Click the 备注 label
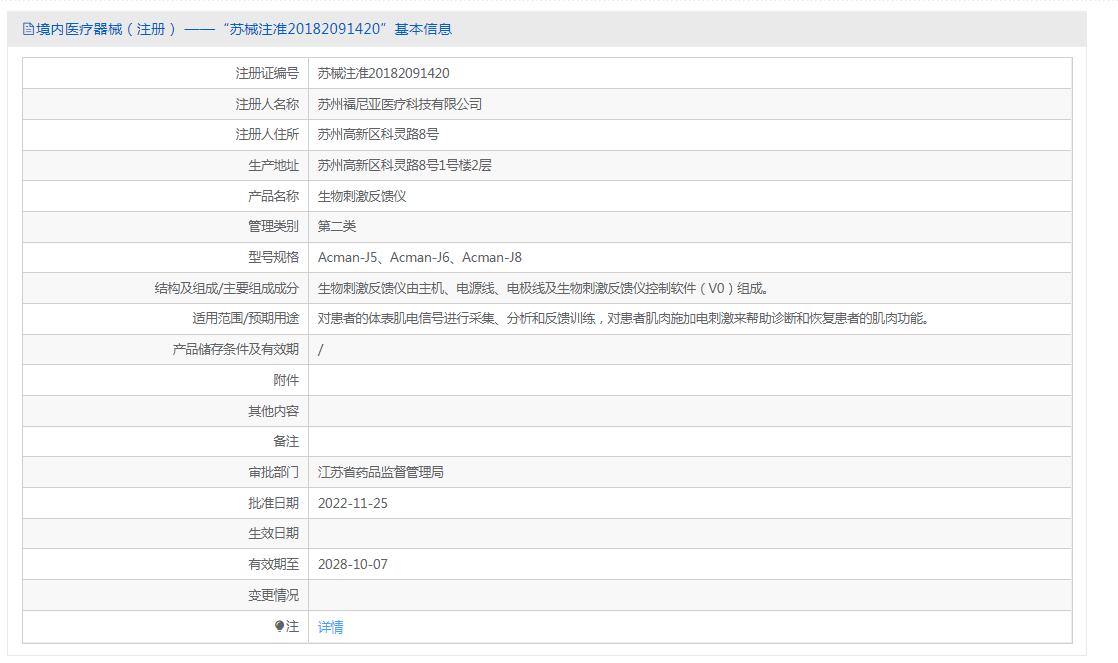 click(x=287, y=441)
